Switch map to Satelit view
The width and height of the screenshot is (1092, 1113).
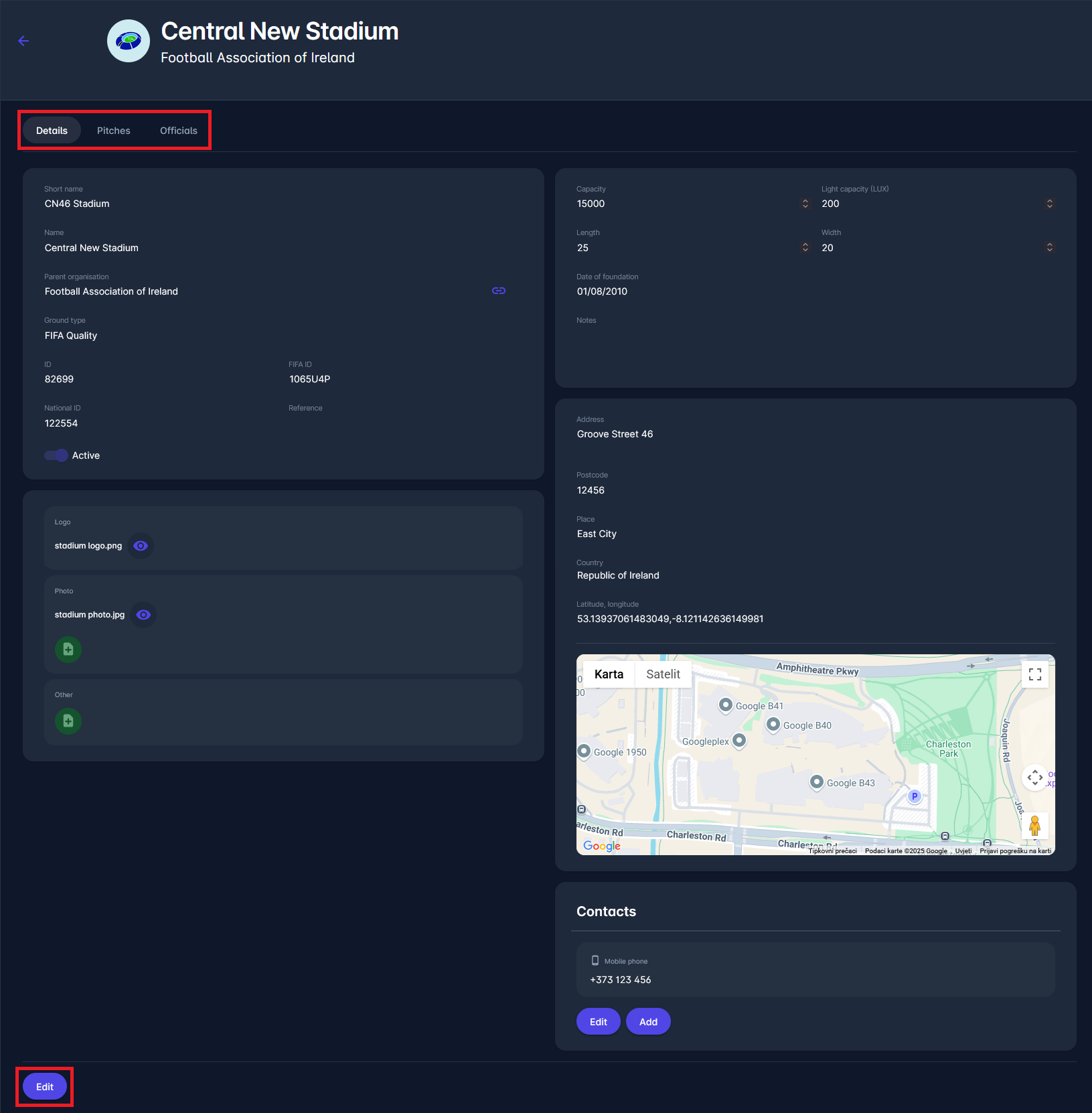tap(663, 674)
